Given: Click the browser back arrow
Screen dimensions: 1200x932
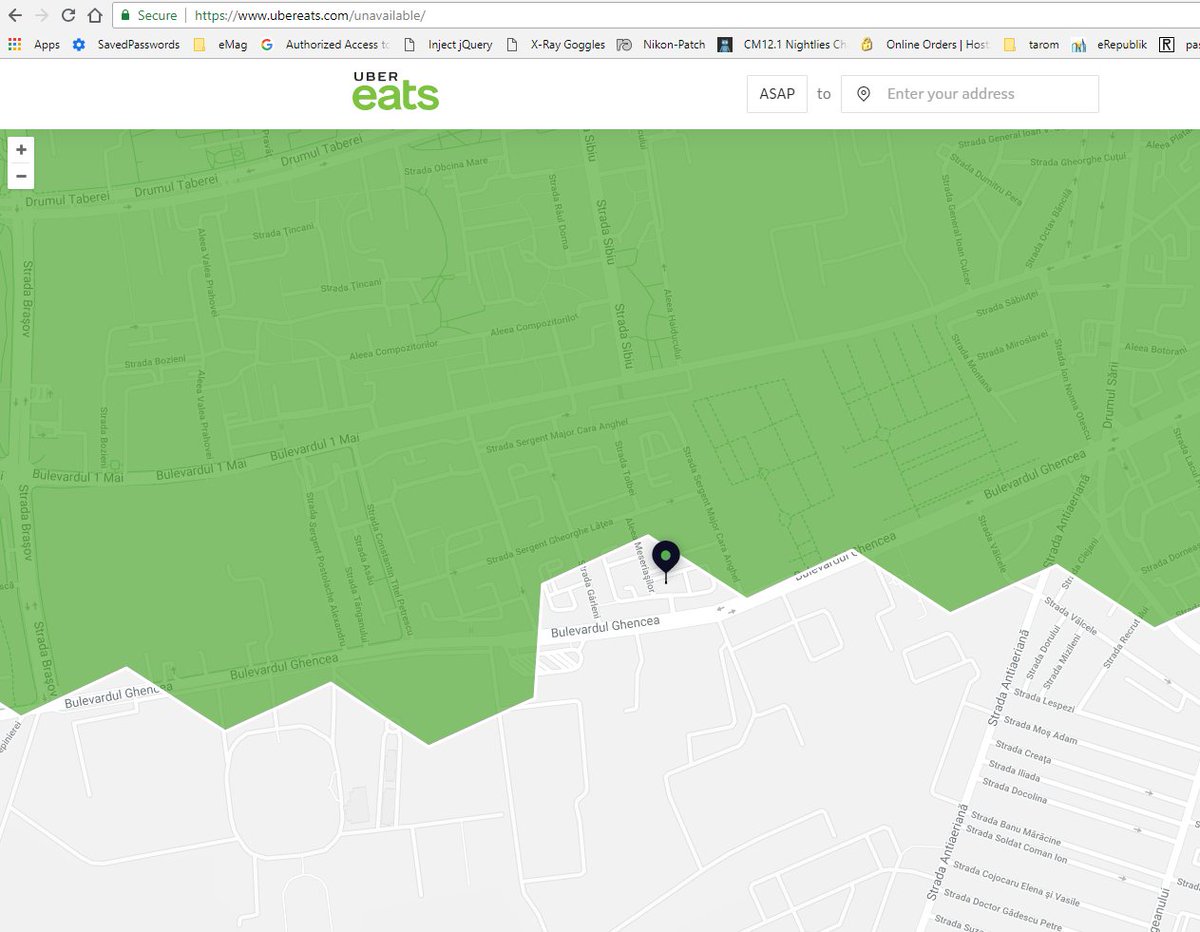Looking at the screenshot, I should click(x=15, y=15).
